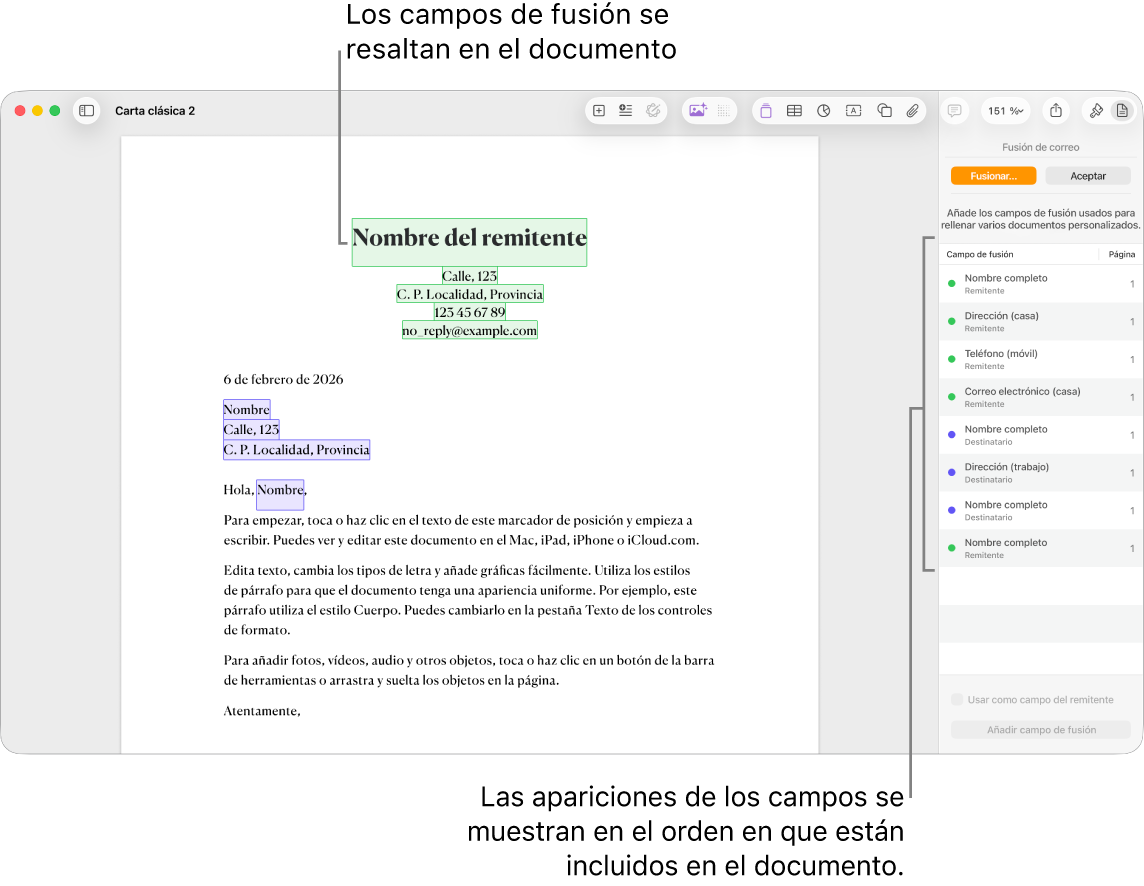Select the Document inspector icon
The width and height of the screenshot is (1144, 886).
pos(1122,111)
